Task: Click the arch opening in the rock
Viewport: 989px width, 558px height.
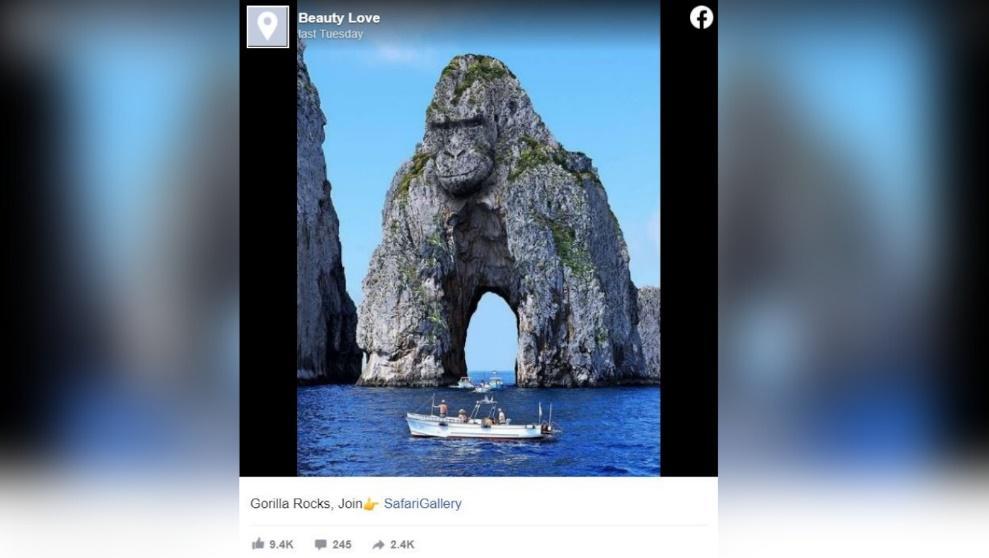Action: pos(491,334)
